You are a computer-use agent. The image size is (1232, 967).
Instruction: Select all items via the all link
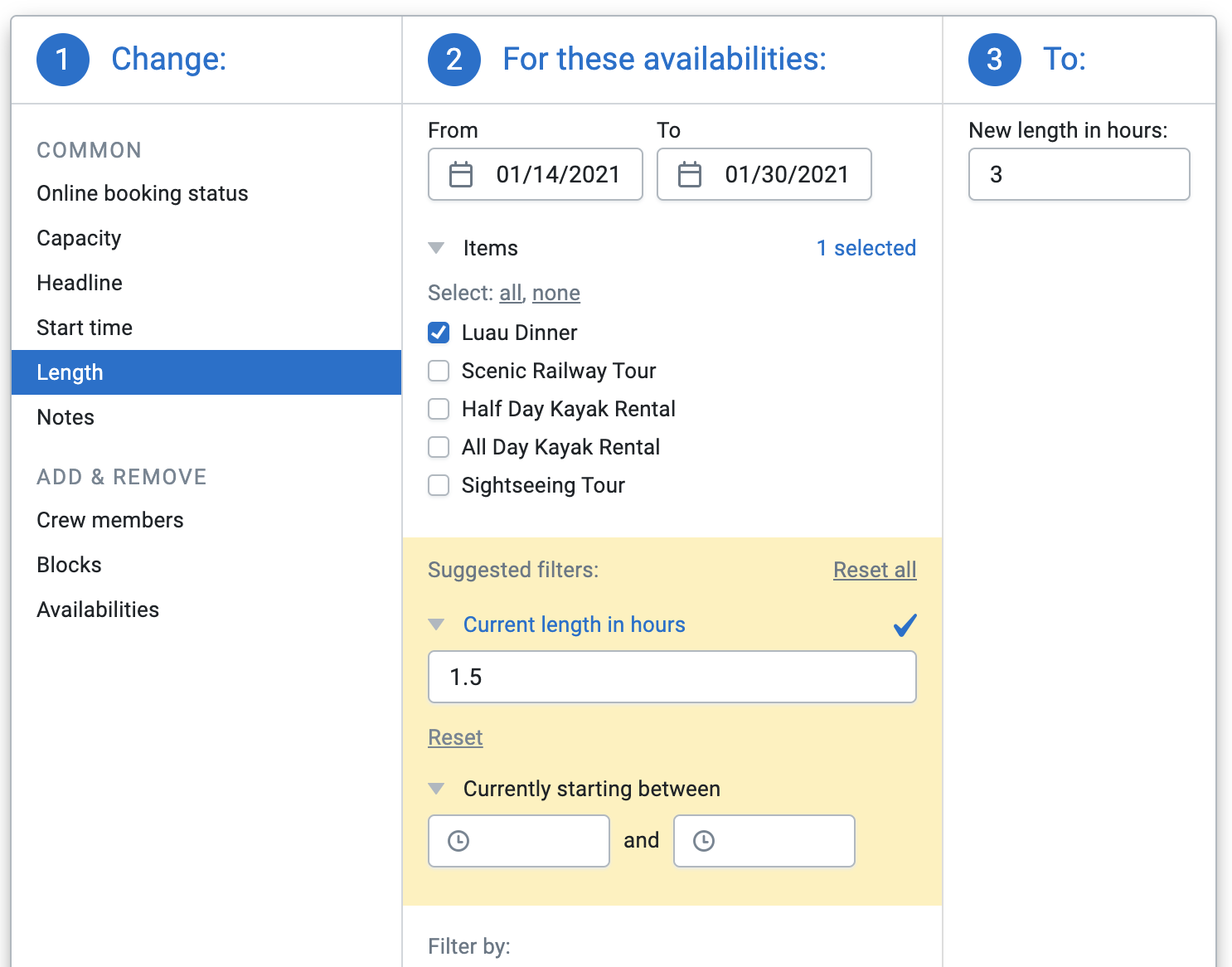point(510,293)
